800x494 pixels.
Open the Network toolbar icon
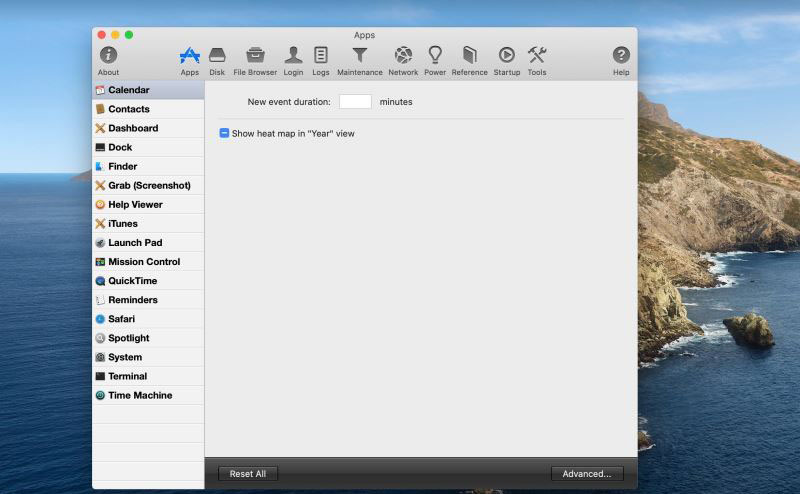coord(403,56)
